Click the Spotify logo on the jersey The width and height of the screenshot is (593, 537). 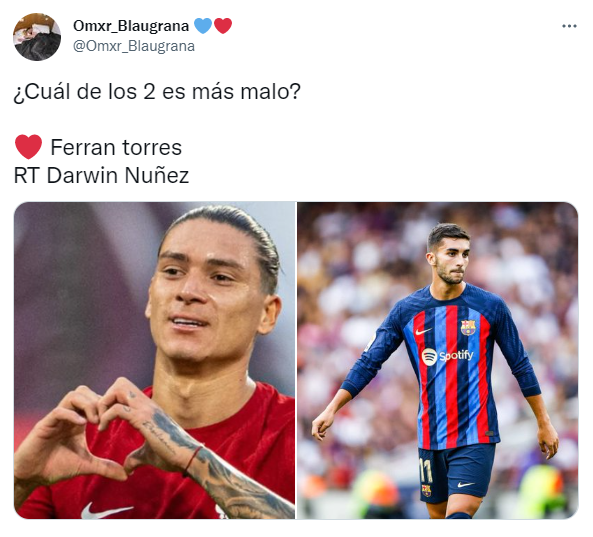coord(447,356)
